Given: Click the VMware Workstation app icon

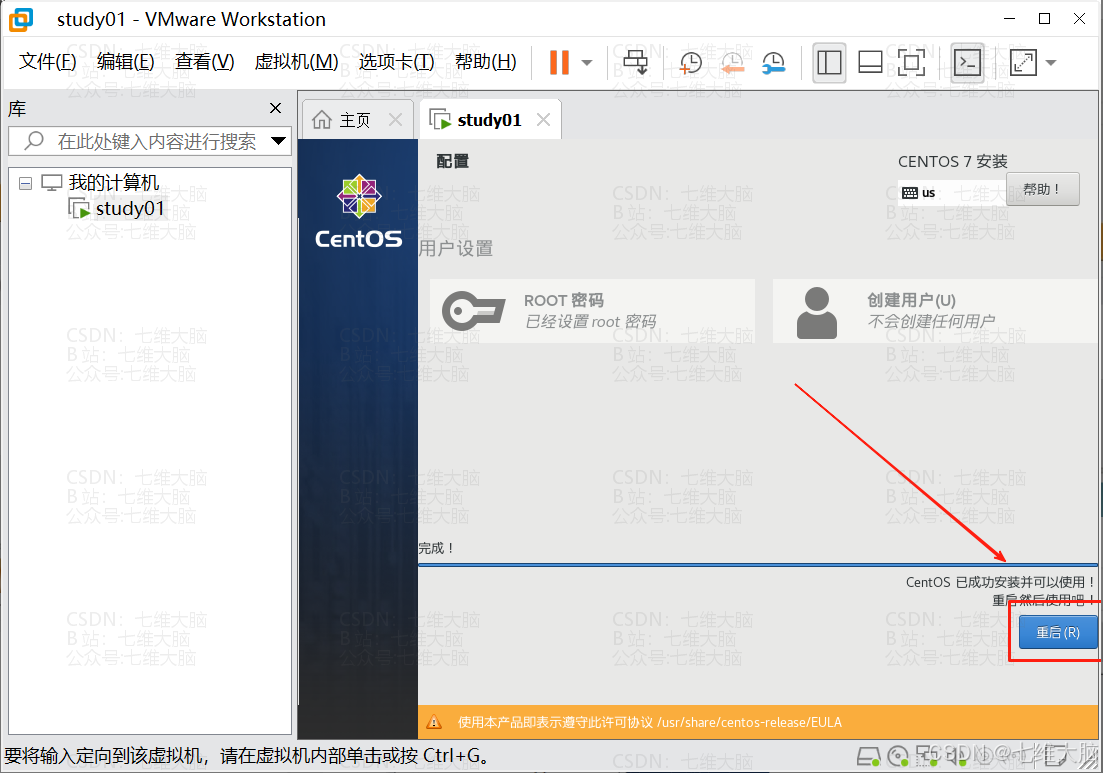Looking at the screenshot, I should point(21,19).
